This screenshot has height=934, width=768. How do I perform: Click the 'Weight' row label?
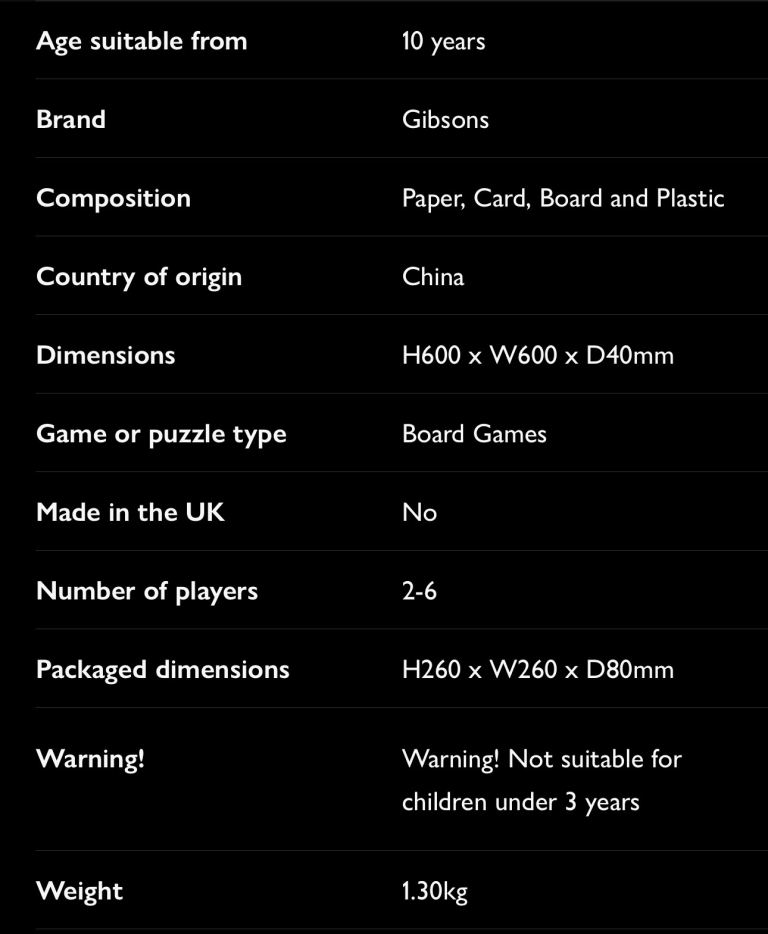pyautogui.click(x=79, y=891)
